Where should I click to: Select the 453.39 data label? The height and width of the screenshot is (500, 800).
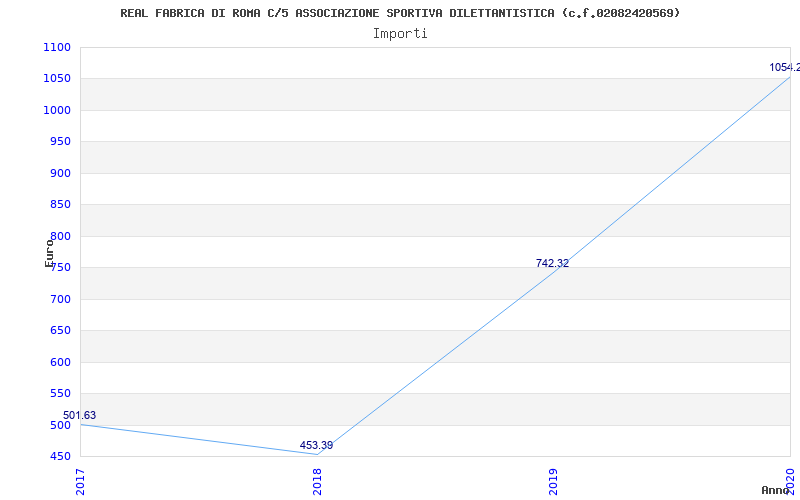(316, 445)
